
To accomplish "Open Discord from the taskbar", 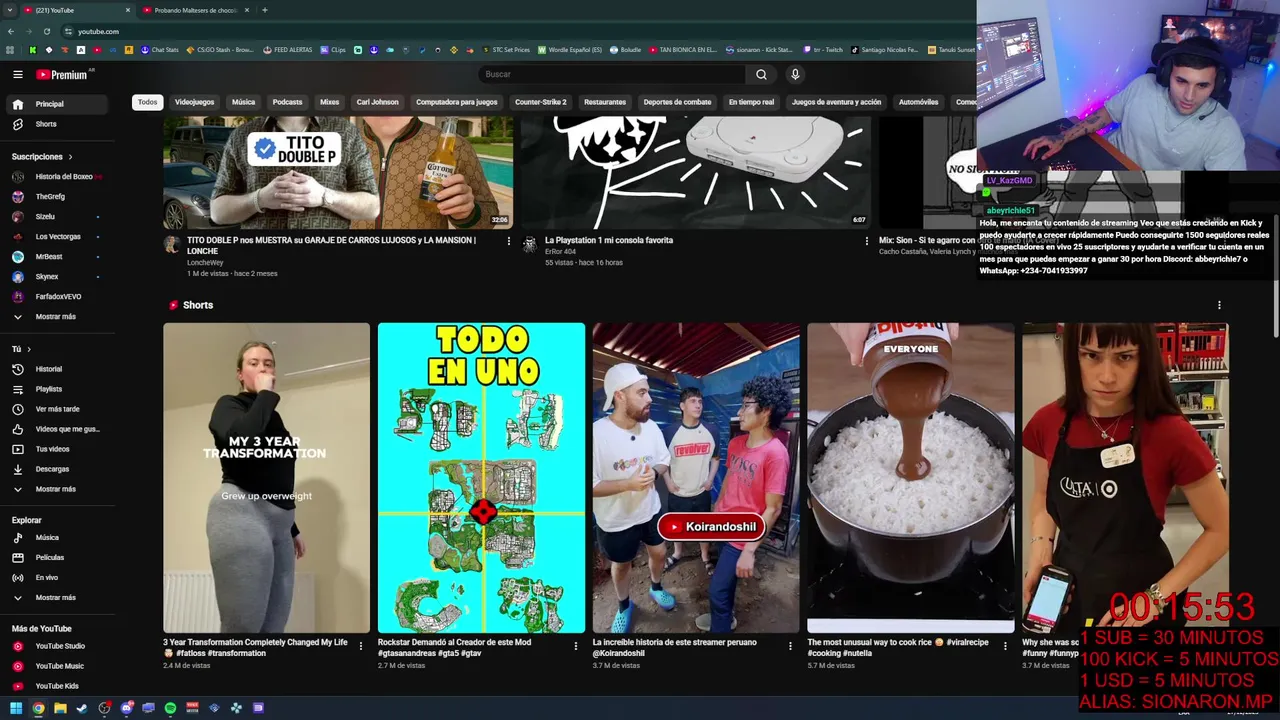I will coord(126,708).
